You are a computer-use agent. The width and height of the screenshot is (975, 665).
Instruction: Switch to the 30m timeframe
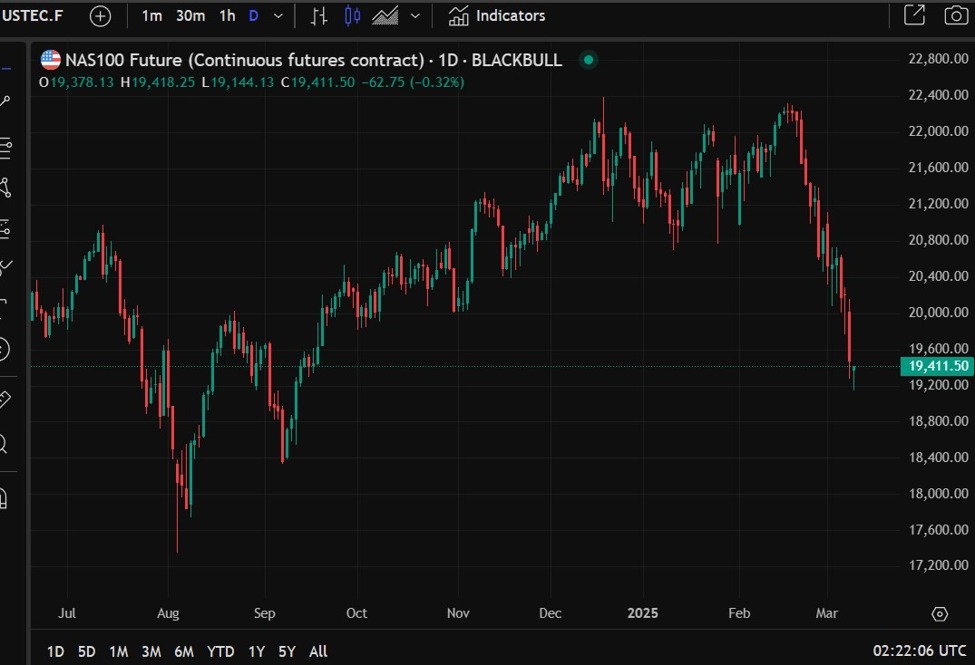190,16
